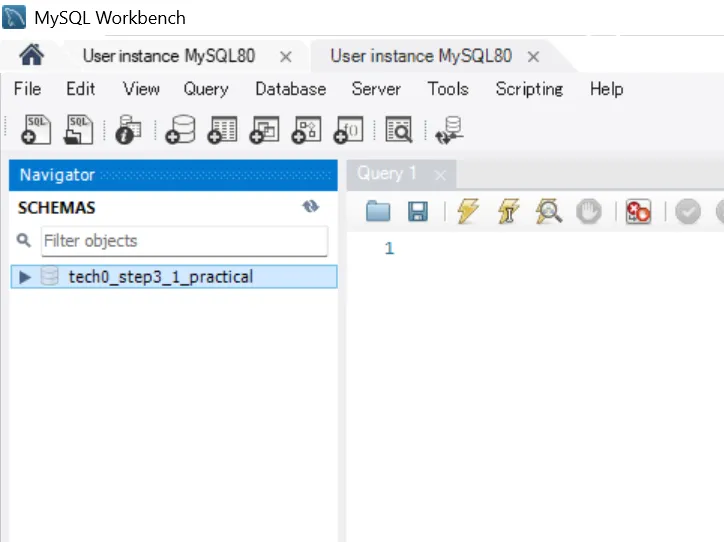Open a SQL script file icon
Screen dimensions: 724x542
(x=78, y=130)
